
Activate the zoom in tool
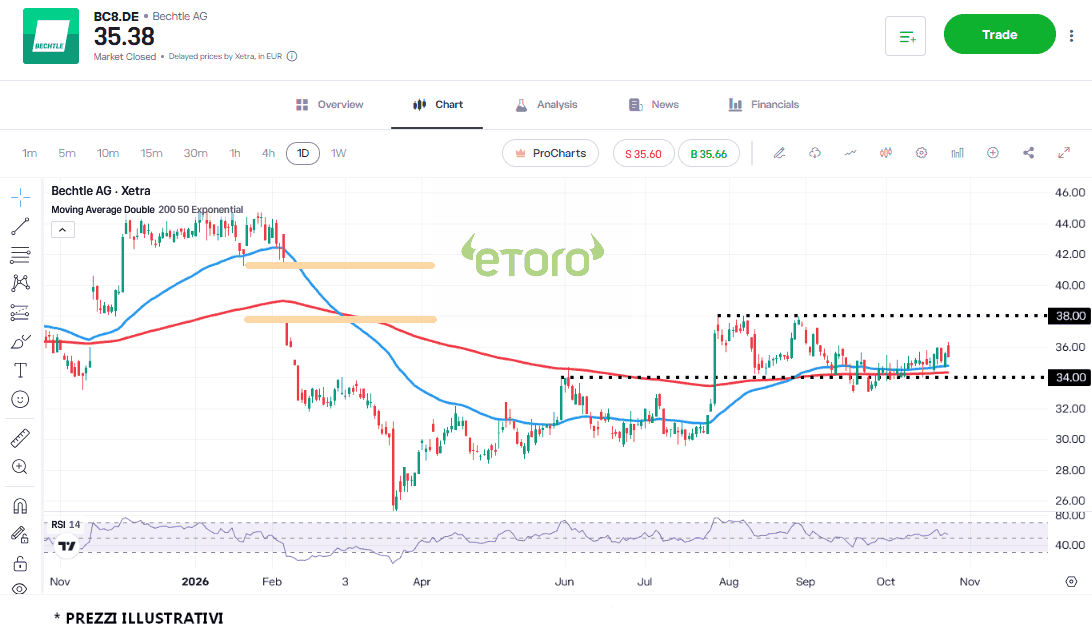(20, 467)
